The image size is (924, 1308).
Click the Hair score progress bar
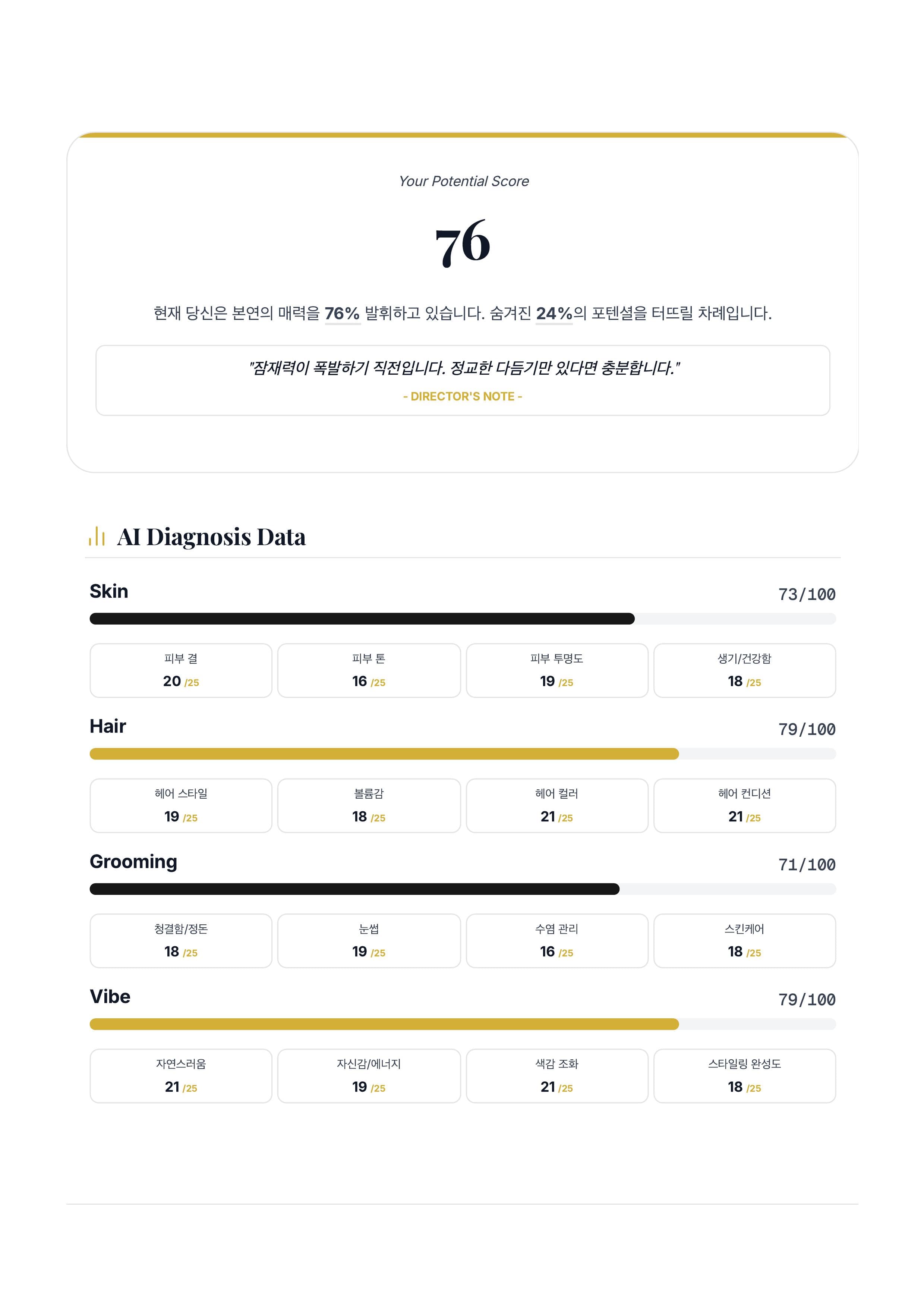(462, 754)
